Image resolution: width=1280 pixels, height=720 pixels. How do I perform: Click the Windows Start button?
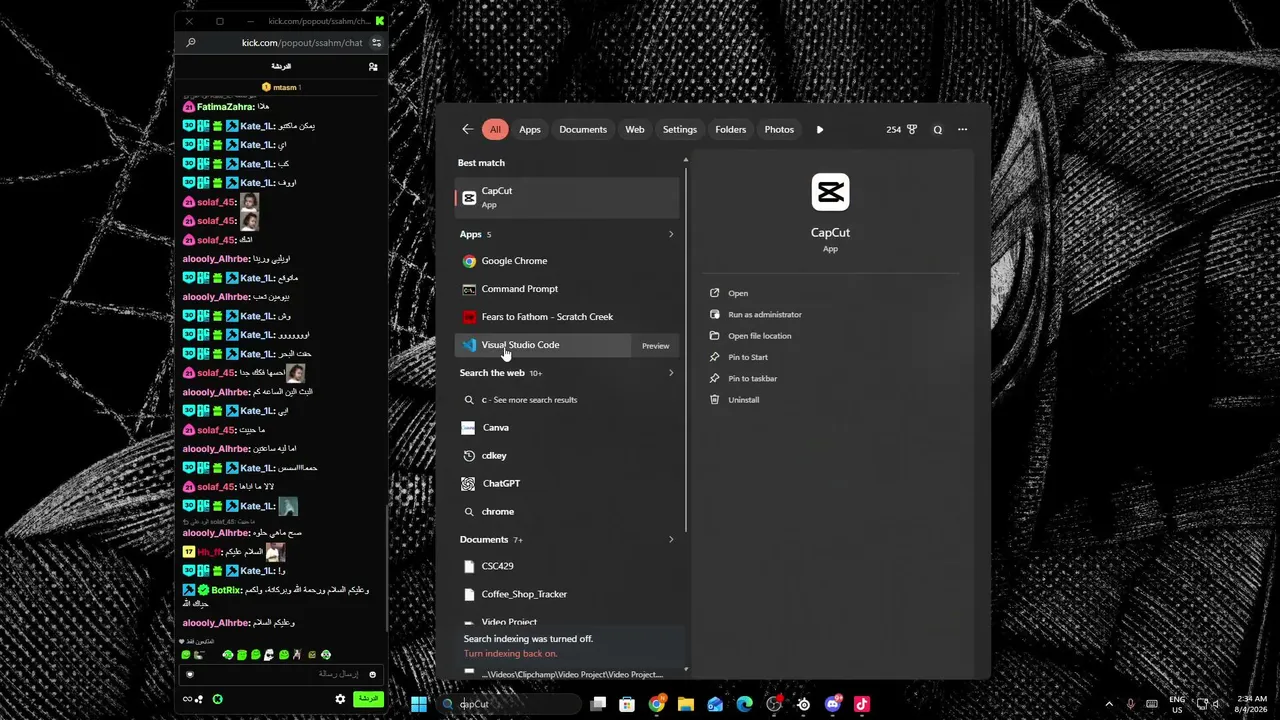tap(419, 704)
